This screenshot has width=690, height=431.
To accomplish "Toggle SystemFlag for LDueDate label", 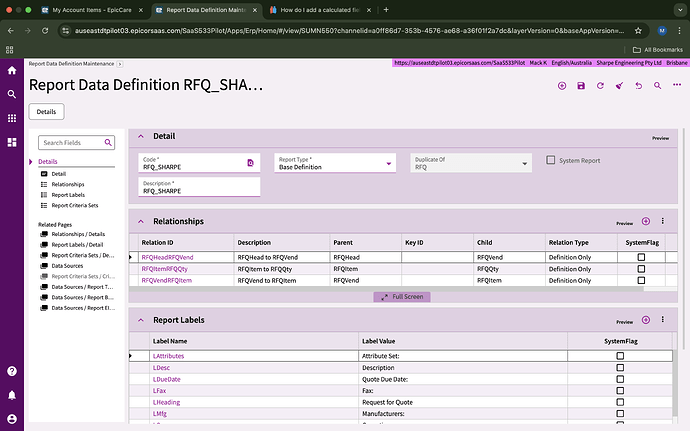I will (620, 379).
